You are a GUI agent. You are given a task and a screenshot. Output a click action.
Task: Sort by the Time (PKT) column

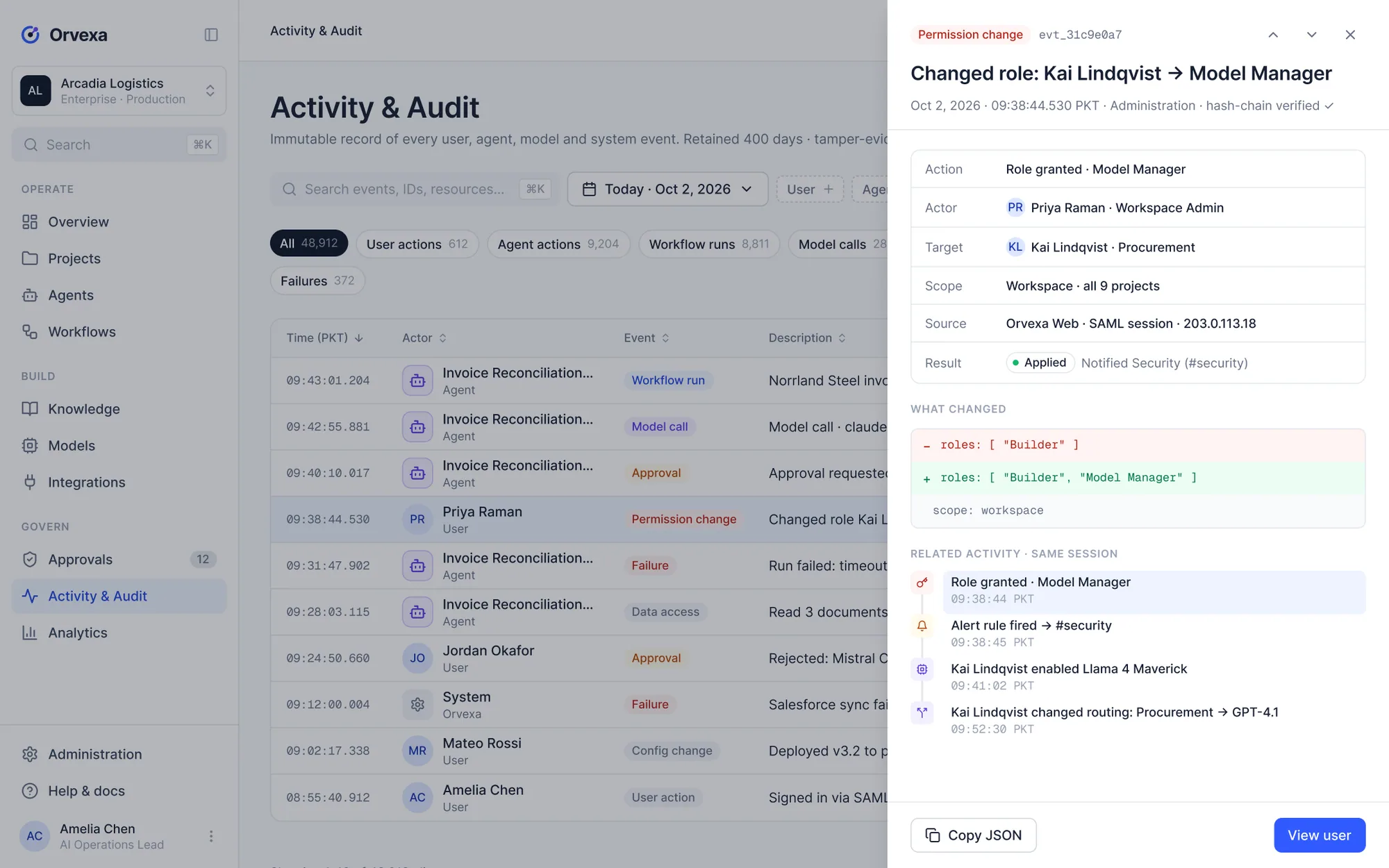point(325,337)
